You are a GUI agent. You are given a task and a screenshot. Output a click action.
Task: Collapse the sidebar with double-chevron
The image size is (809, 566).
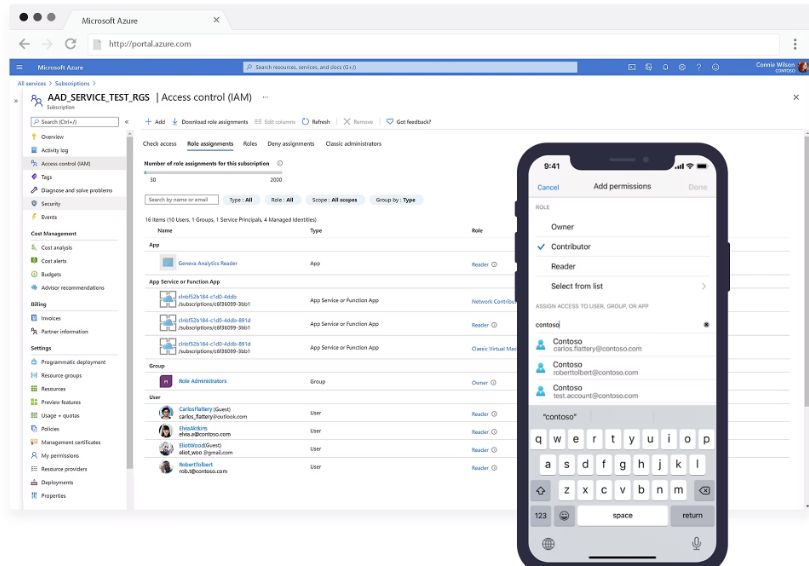[127, 122]
